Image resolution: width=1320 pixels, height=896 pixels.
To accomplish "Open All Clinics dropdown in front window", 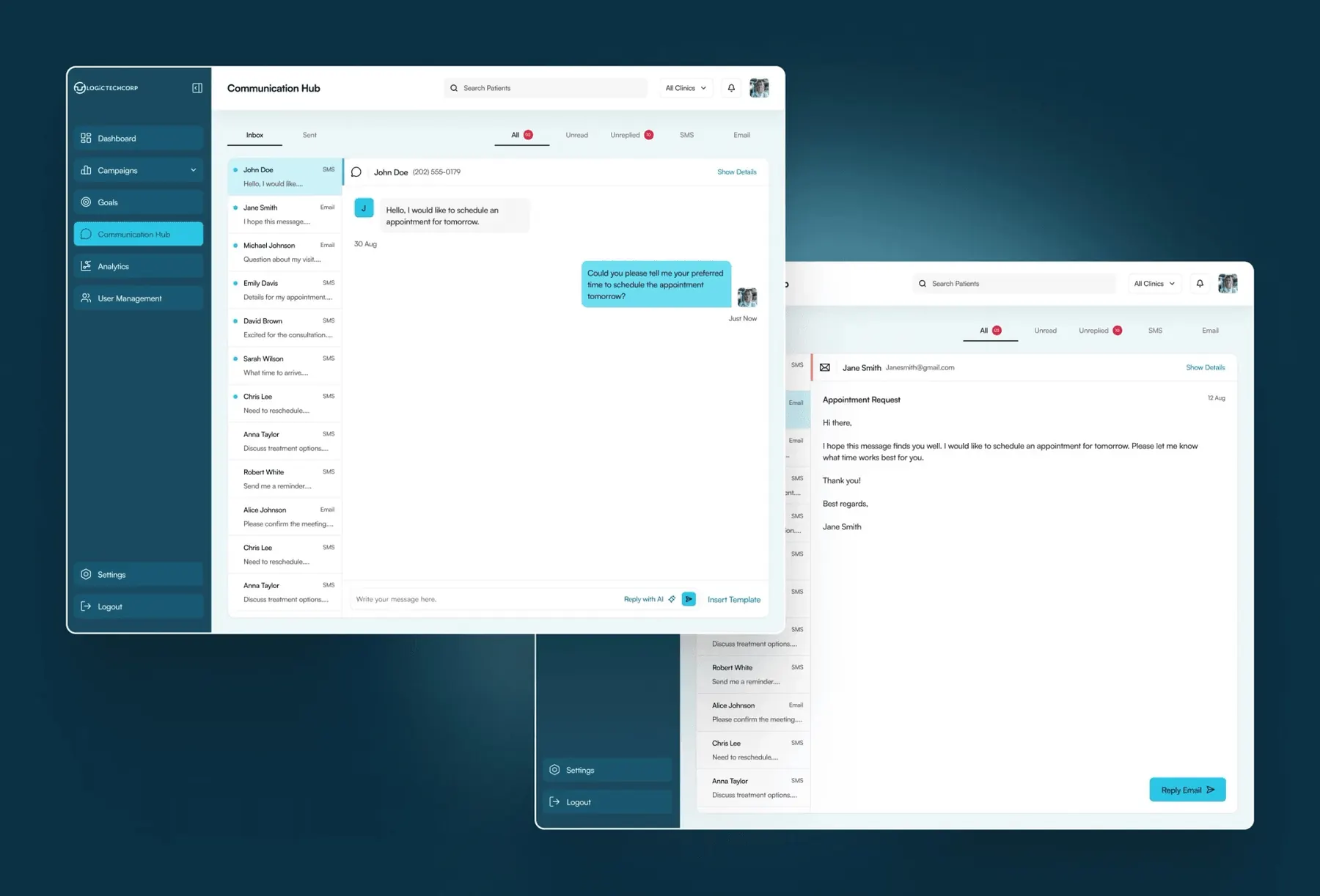I will click(x=686, y=88).
